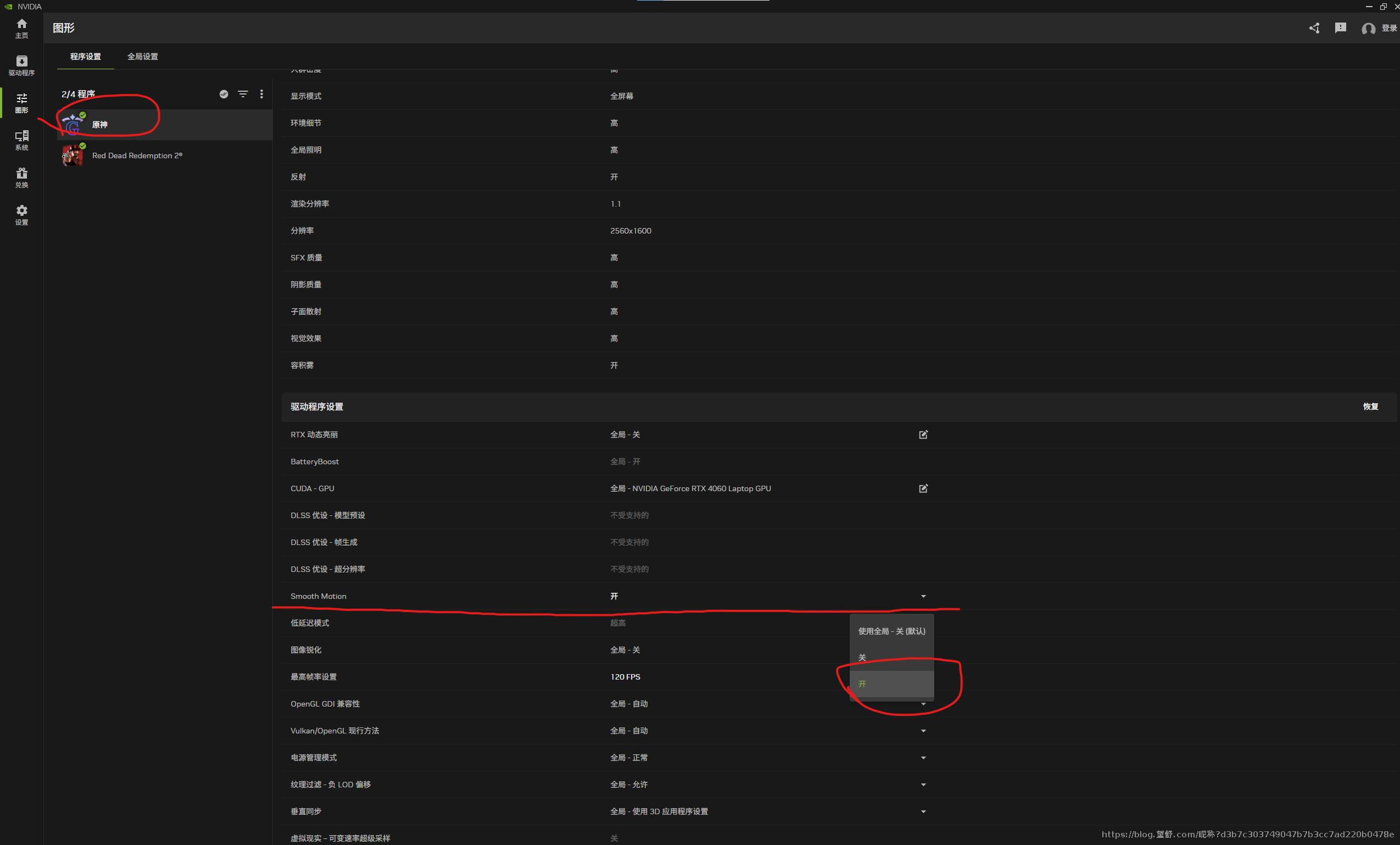Image resolution: width=1400 pixels, height=845 pixels.
Task: Click the edit icon for CUDA - GPU
Action: click(x=923, y=488)
